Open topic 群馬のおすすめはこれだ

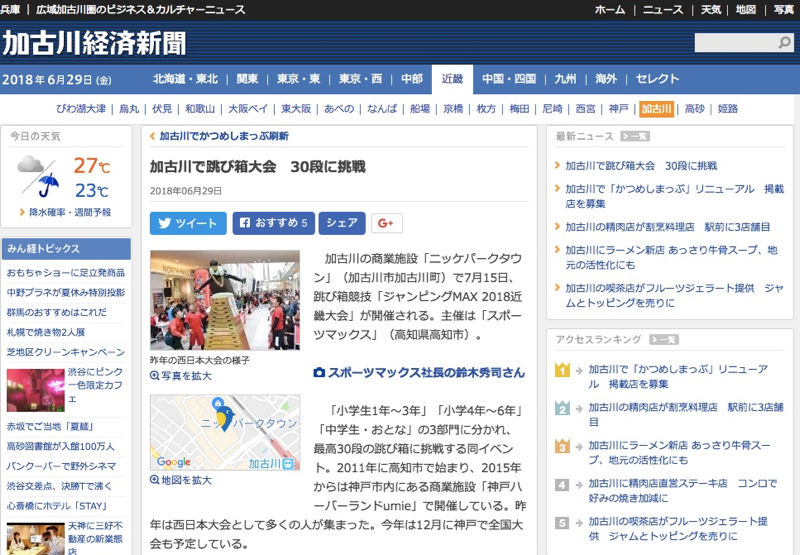tap(57, 312)
